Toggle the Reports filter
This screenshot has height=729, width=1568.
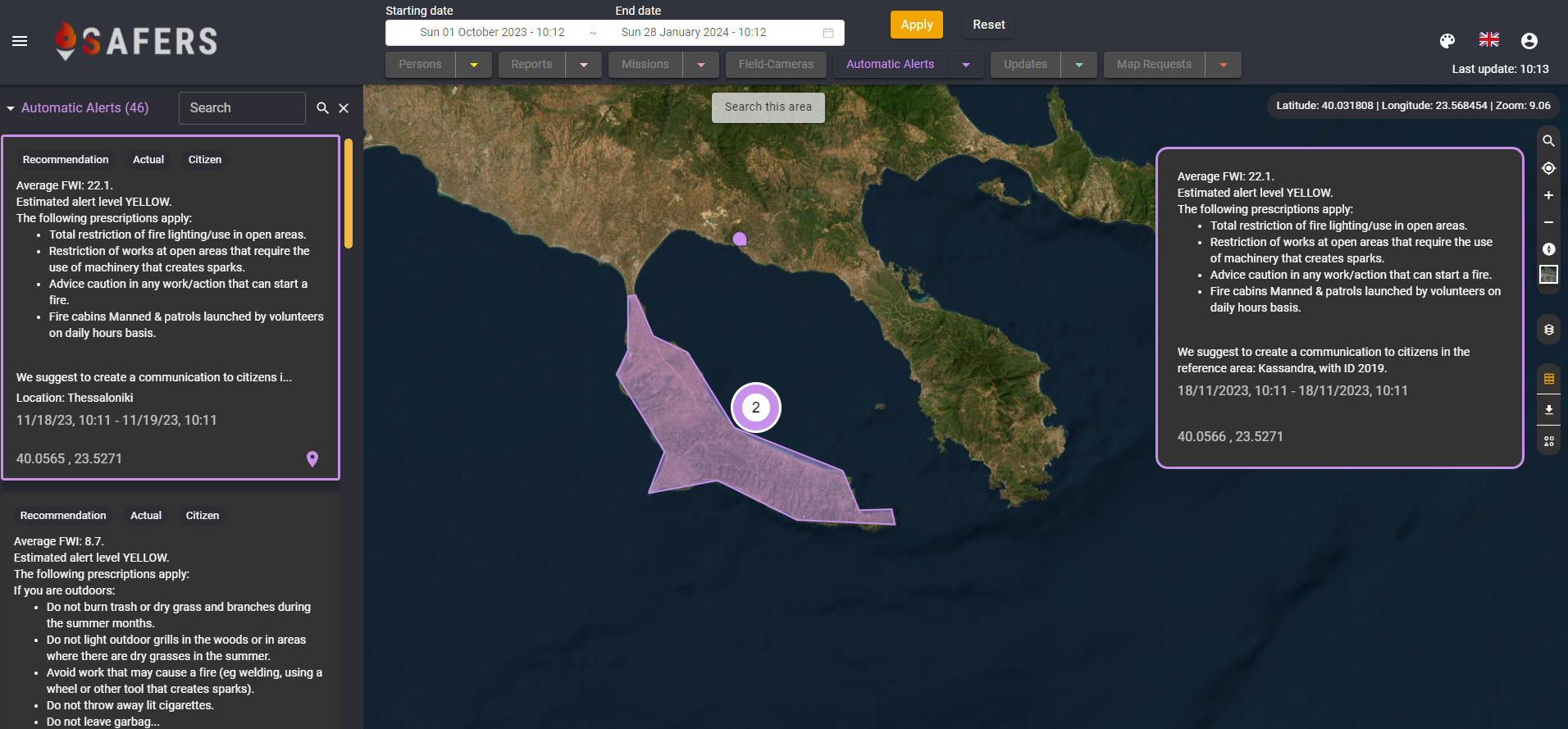[531, 64]
